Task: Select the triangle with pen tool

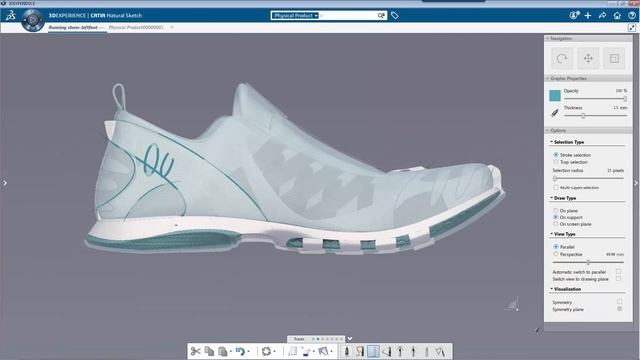Action: pyautogui.click(x=387, y=351)
